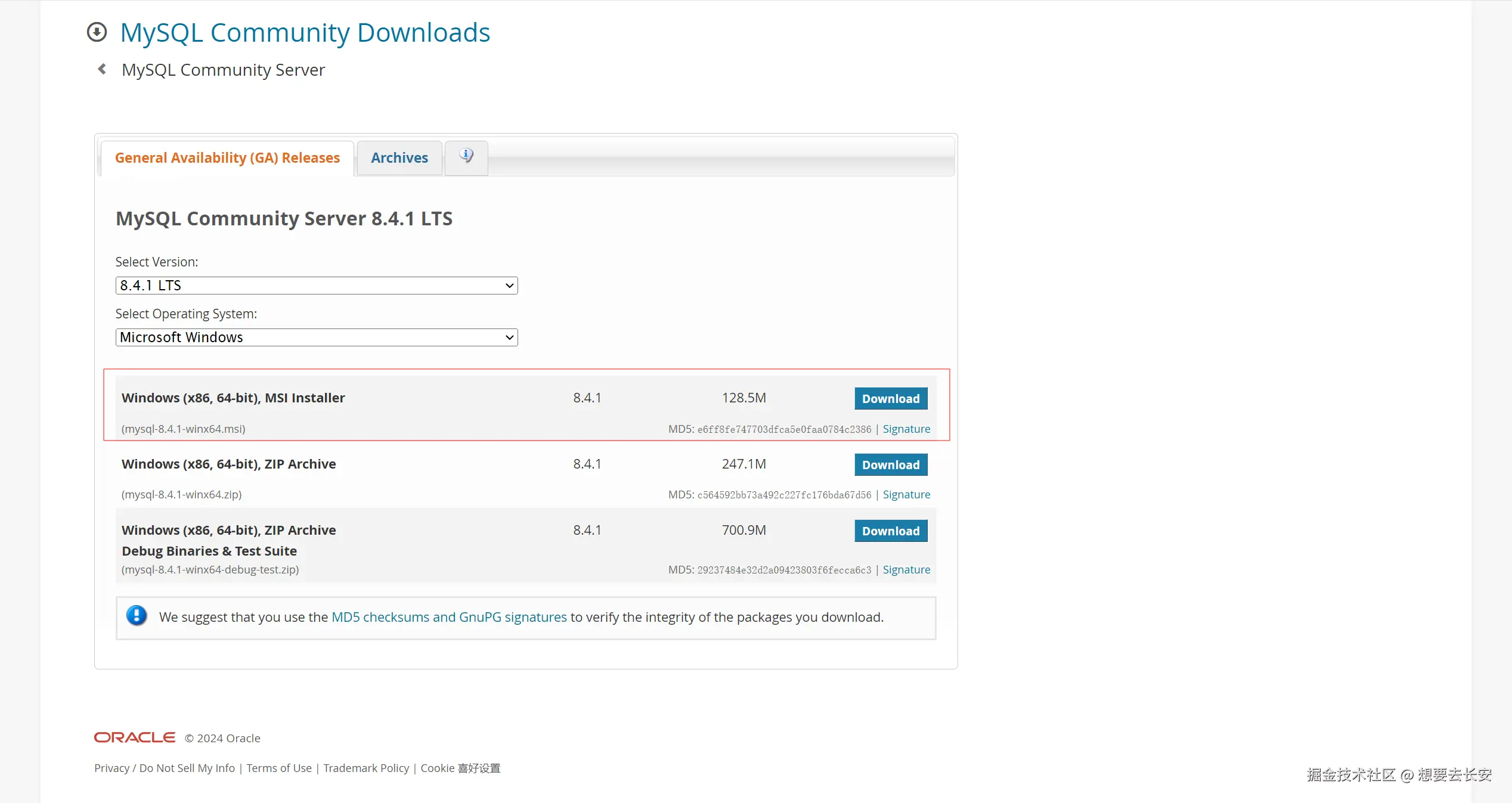
Task: Click the download circle icon beside the page title
Action: 97,32
